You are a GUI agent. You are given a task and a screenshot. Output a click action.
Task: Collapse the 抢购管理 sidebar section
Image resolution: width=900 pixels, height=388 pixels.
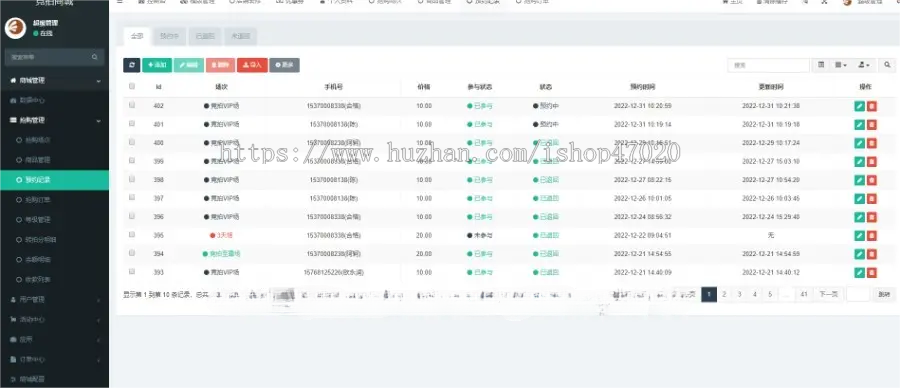click(x=55, y=121)
